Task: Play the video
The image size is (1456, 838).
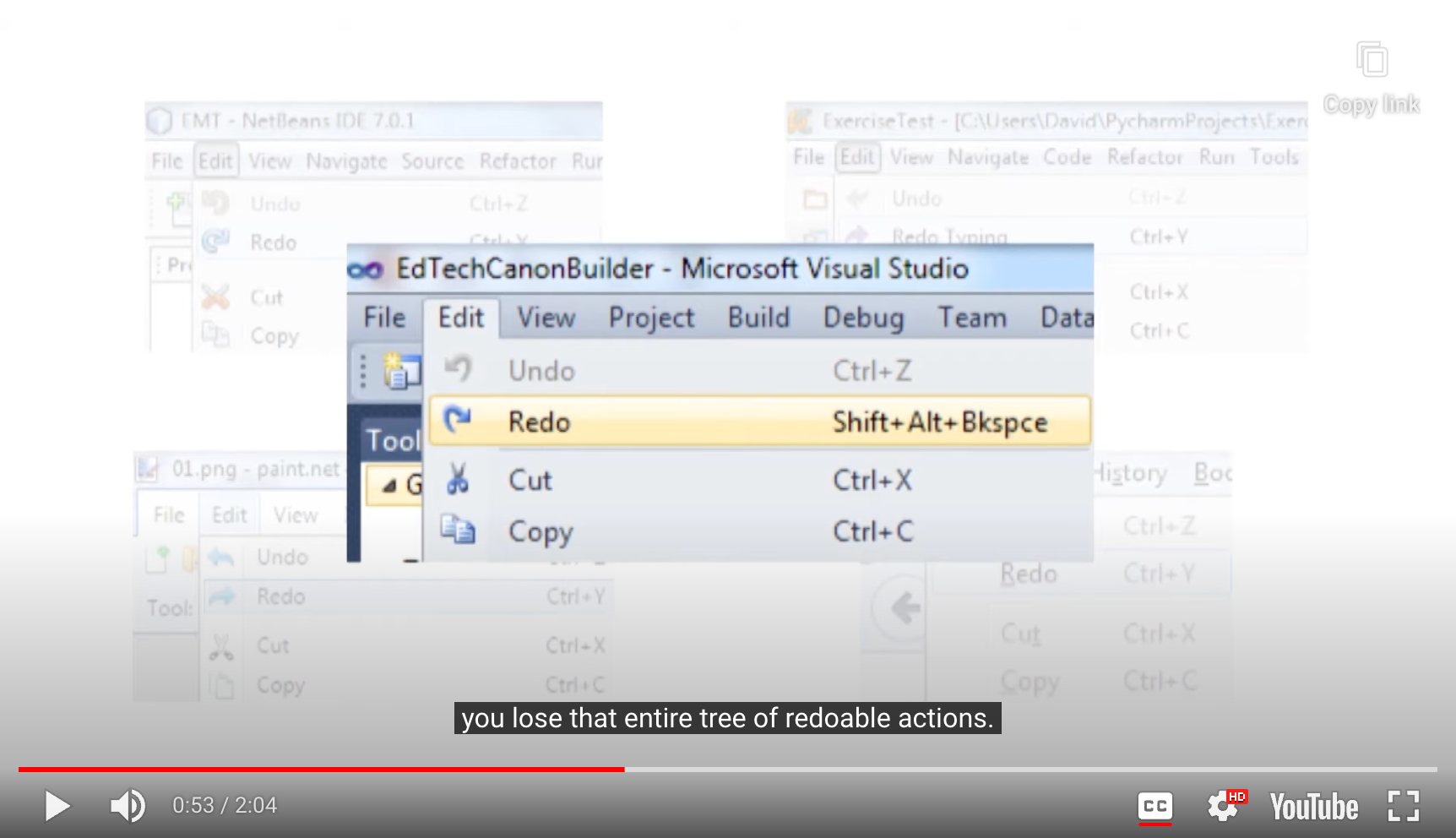Action: coord(57,806)
